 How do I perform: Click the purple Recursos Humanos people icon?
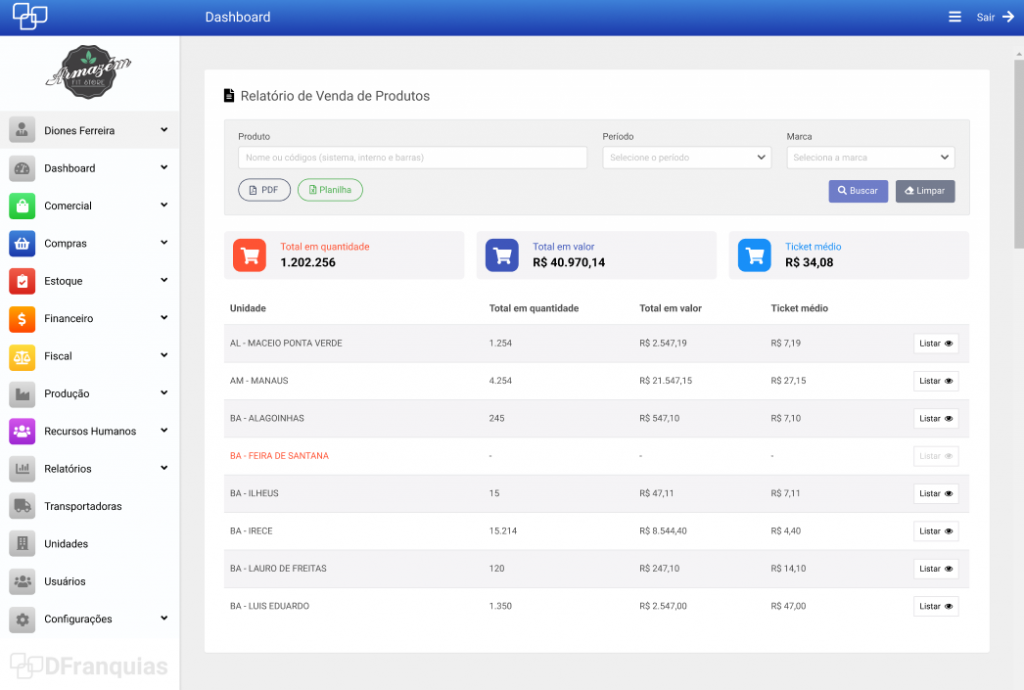coord(22,431)
